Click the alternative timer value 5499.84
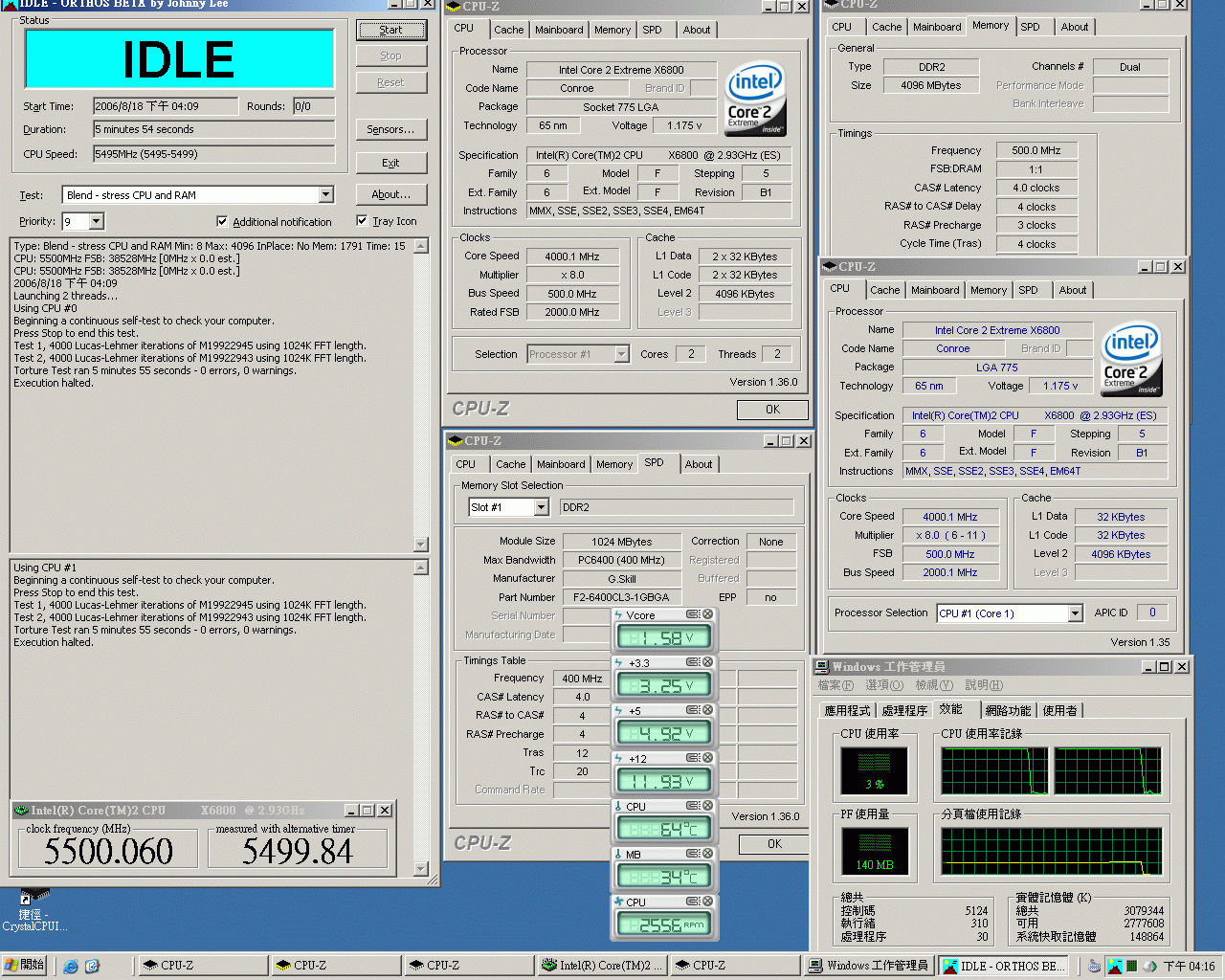The height and width of the screenshot is (980, 1225). (x=298, y=851)
